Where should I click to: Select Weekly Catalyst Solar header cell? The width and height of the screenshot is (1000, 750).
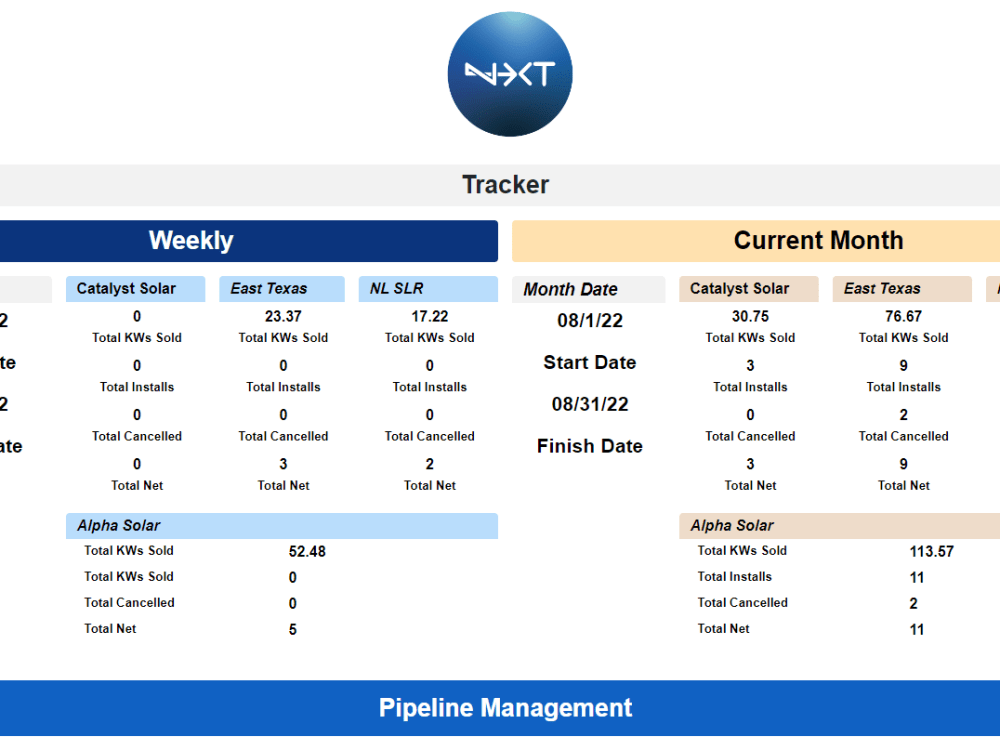(x=135, y=289)
